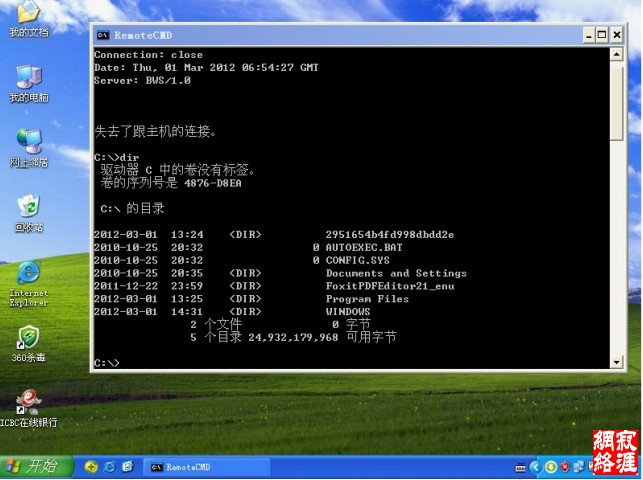
Task: Click the green circular tray icon
Action: [550, 467]
